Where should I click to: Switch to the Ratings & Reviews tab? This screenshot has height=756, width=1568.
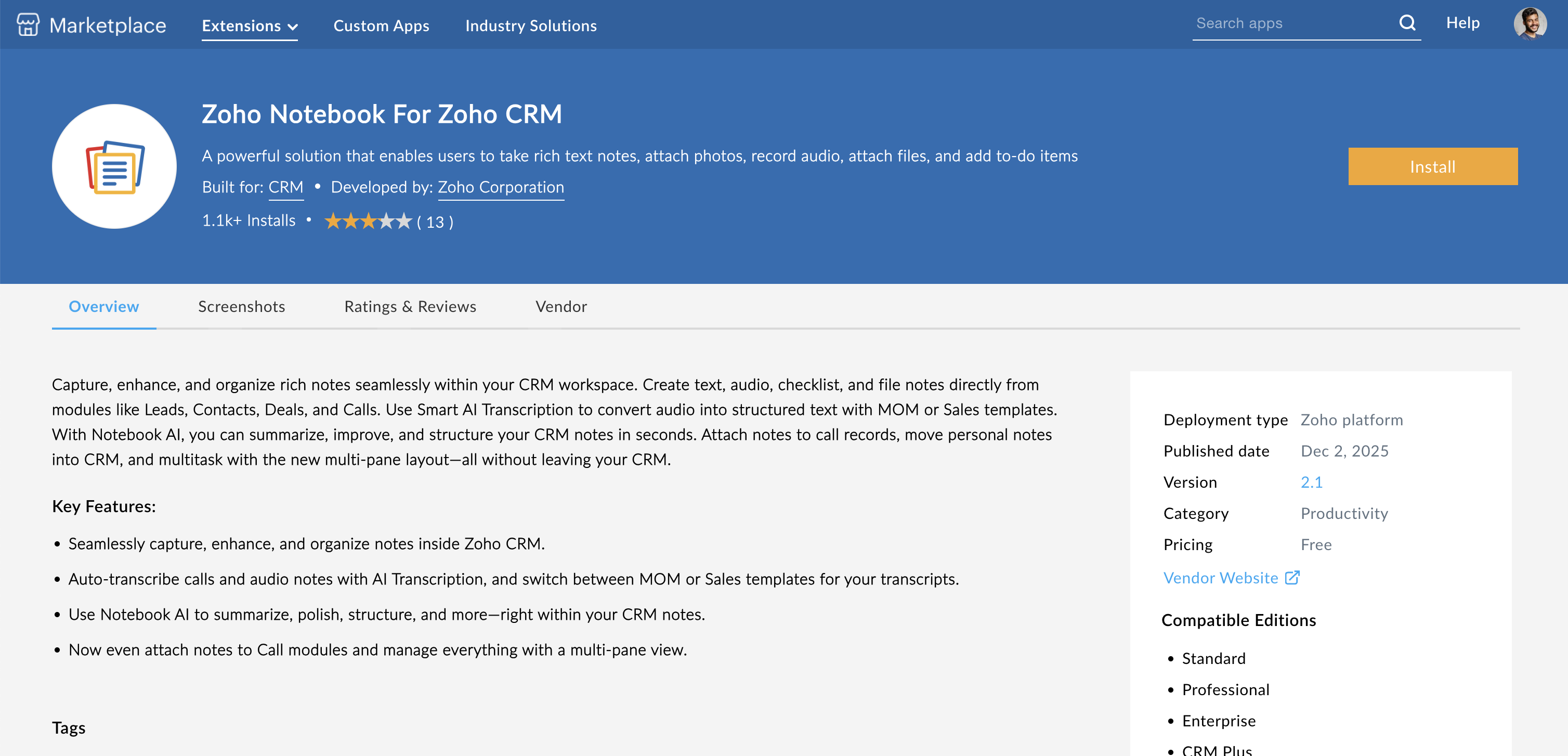pyautogui.click(x=410, y=306)
